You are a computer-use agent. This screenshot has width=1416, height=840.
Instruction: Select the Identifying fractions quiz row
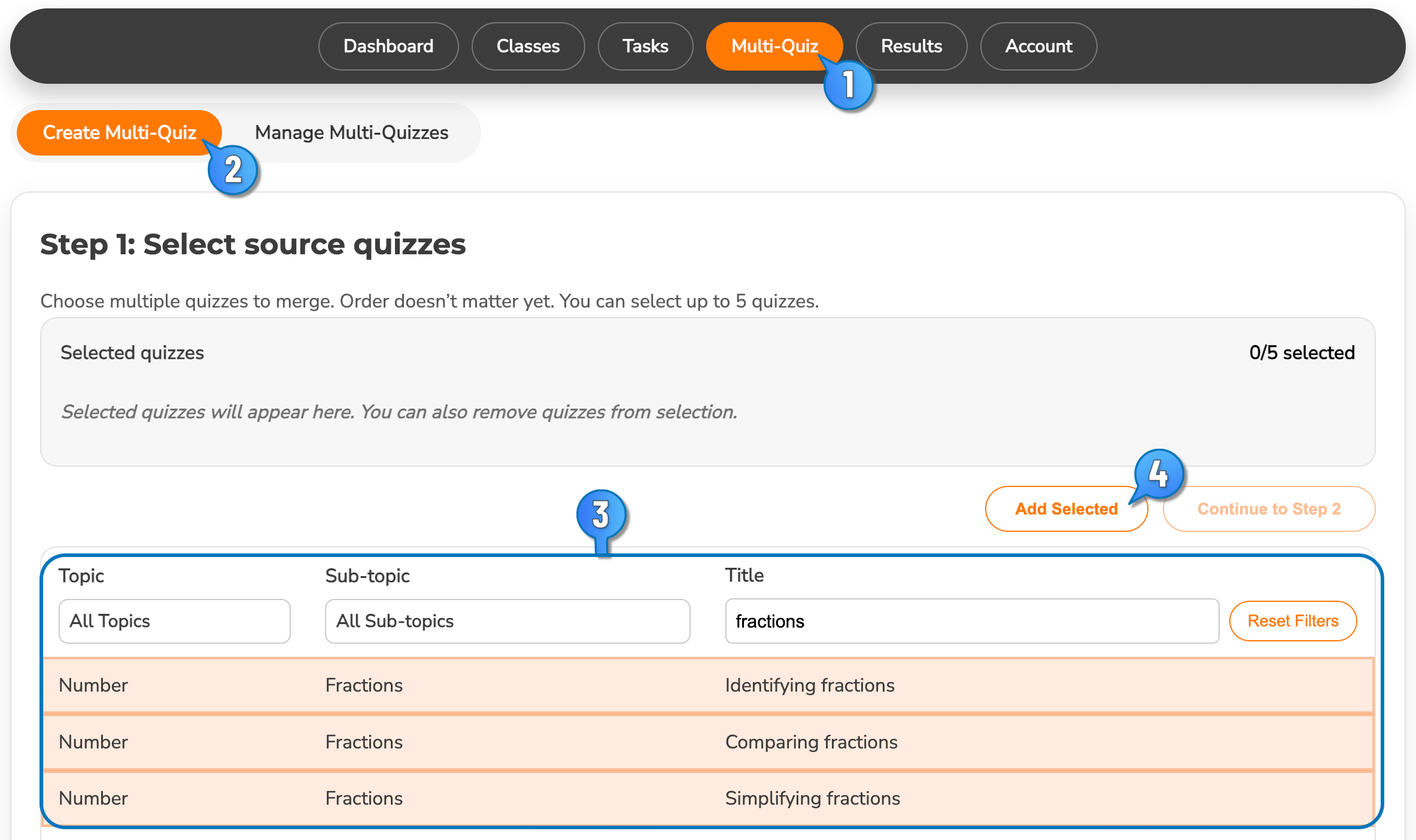click(707, 685)
